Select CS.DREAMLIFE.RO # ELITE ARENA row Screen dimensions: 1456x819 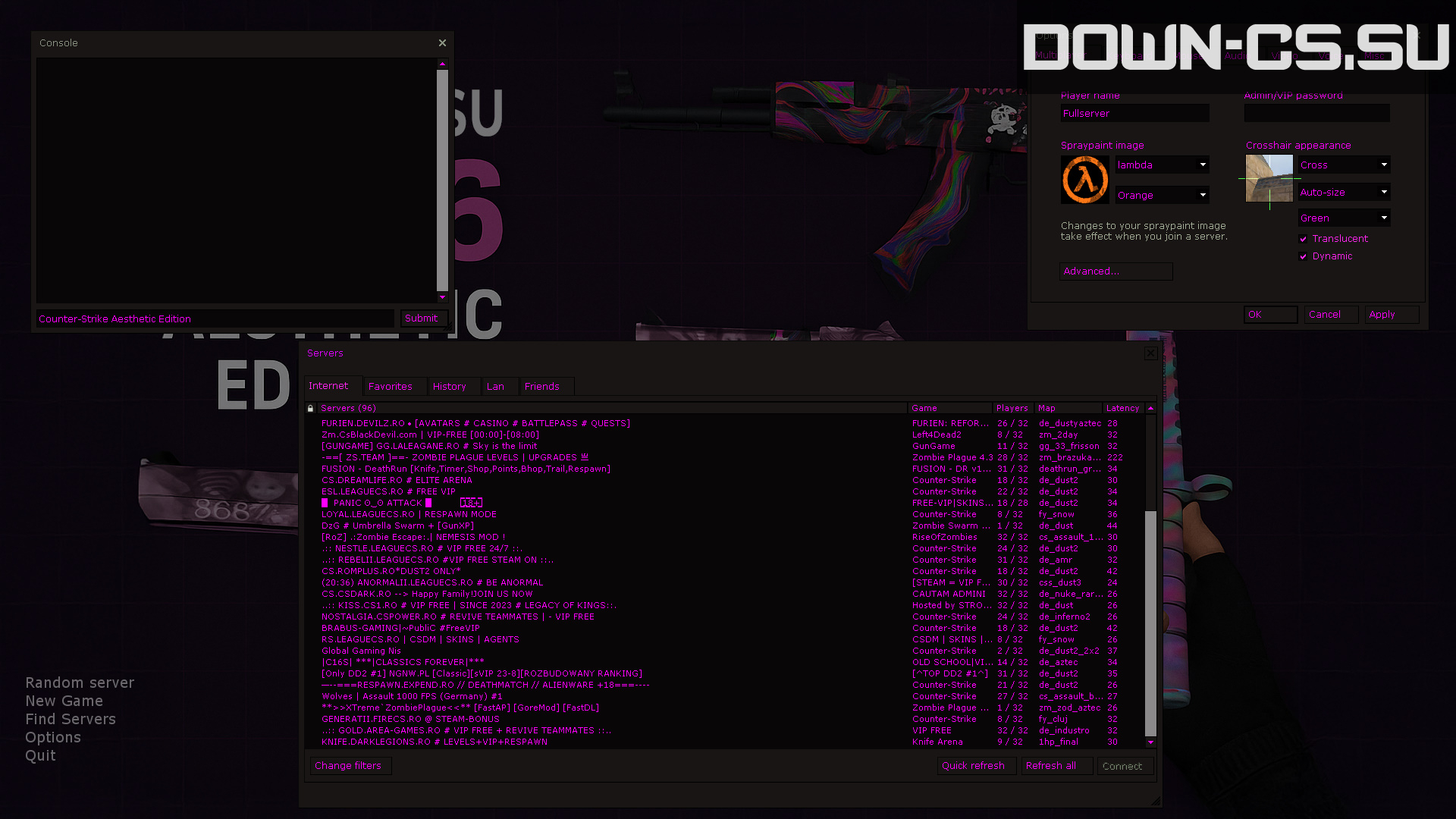(x=724, y=480)
